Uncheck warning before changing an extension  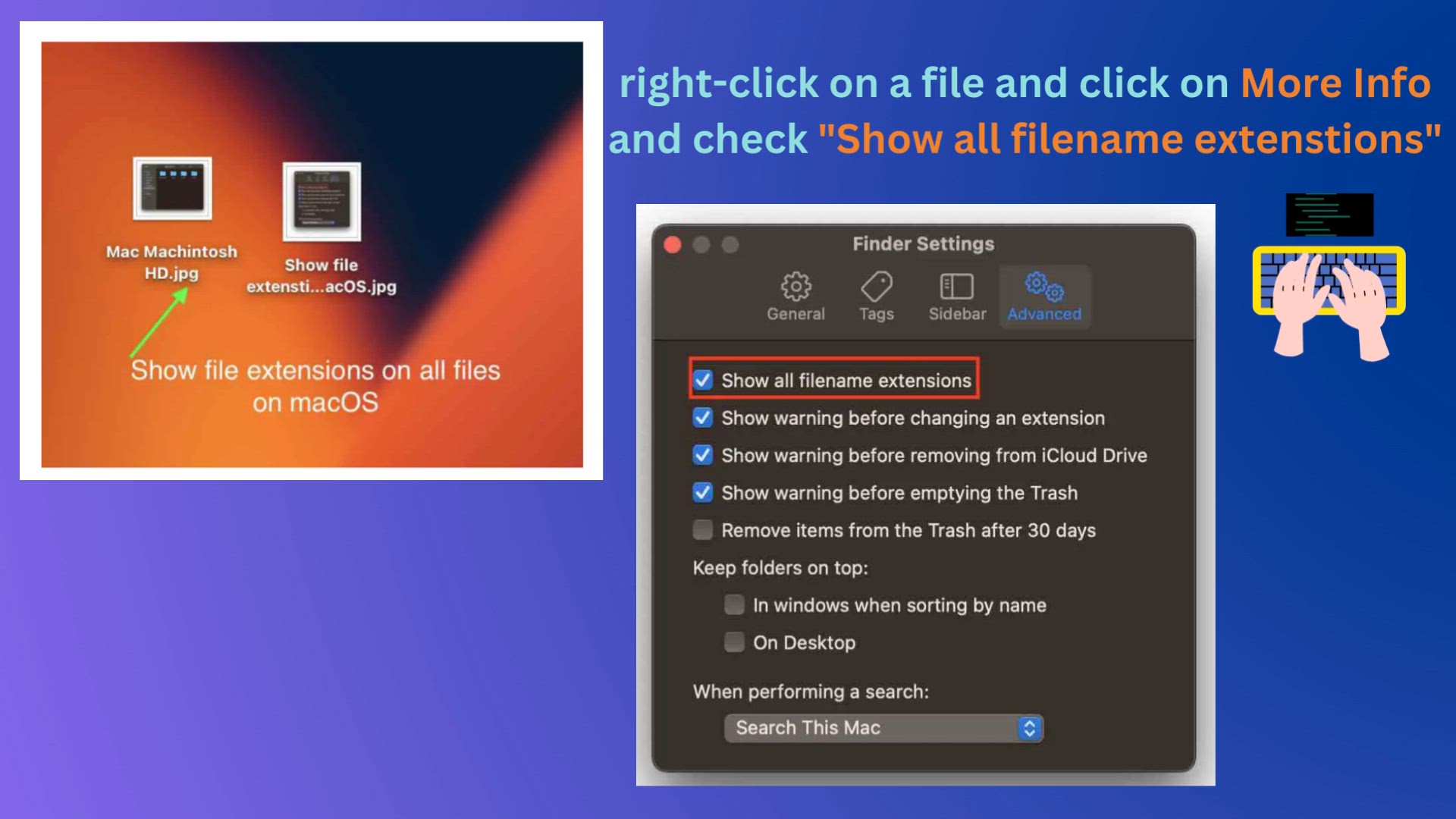703,418
